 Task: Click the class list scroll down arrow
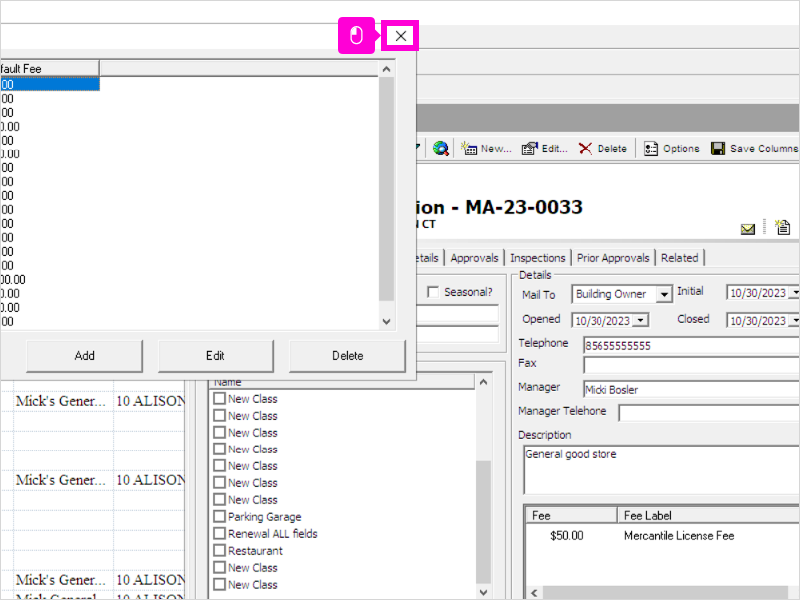[x=483, y=592]
